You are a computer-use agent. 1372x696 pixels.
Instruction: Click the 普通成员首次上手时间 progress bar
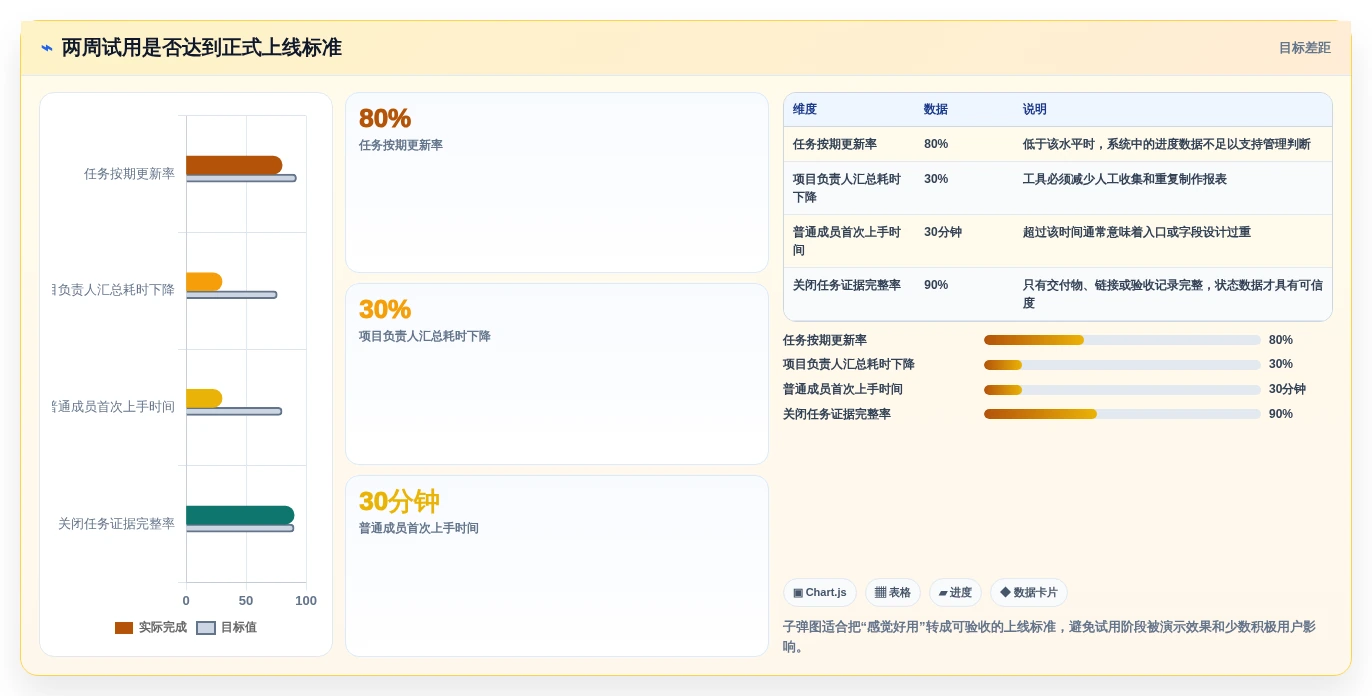coord(1122,390)
